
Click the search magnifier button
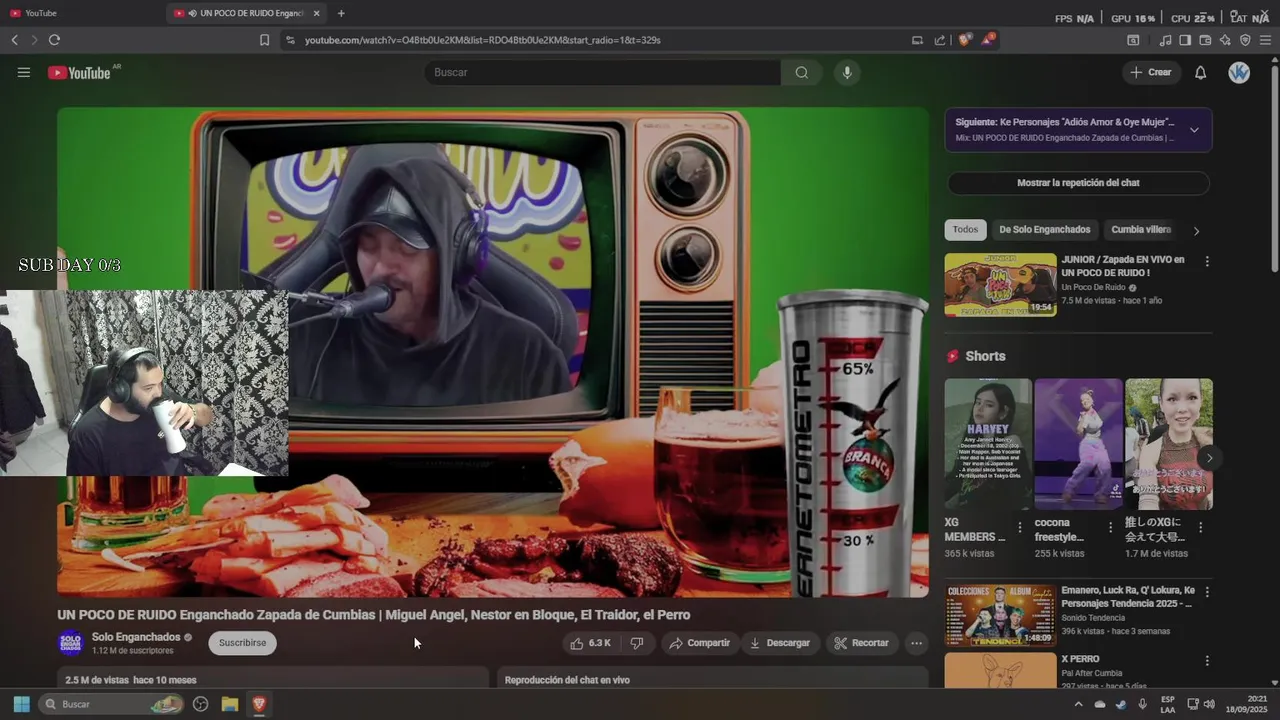point(802,72)
